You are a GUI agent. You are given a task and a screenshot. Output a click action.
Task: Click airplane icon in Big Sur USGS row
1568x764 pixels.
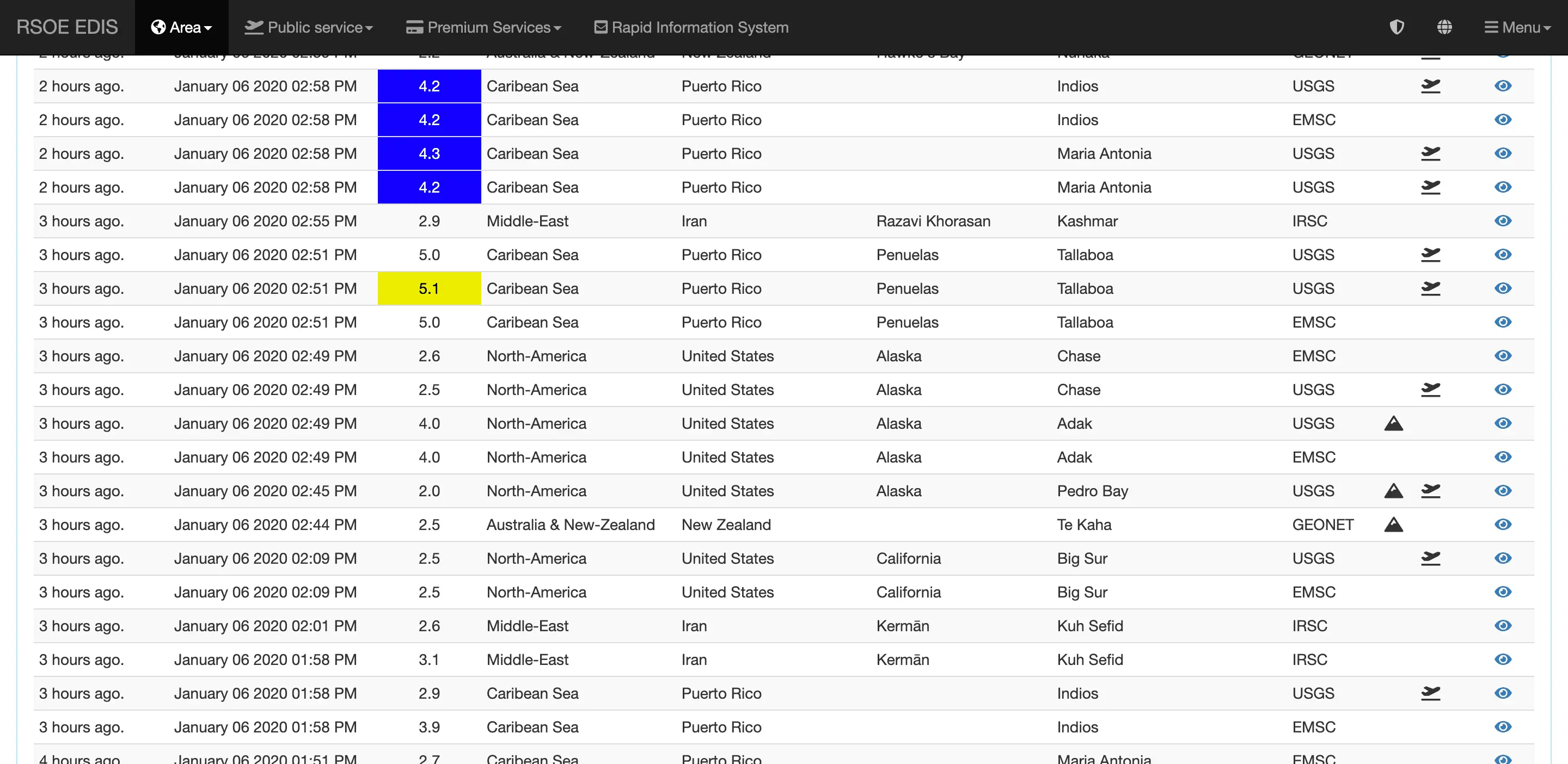pyautogui.click(x=1430, y=558)
